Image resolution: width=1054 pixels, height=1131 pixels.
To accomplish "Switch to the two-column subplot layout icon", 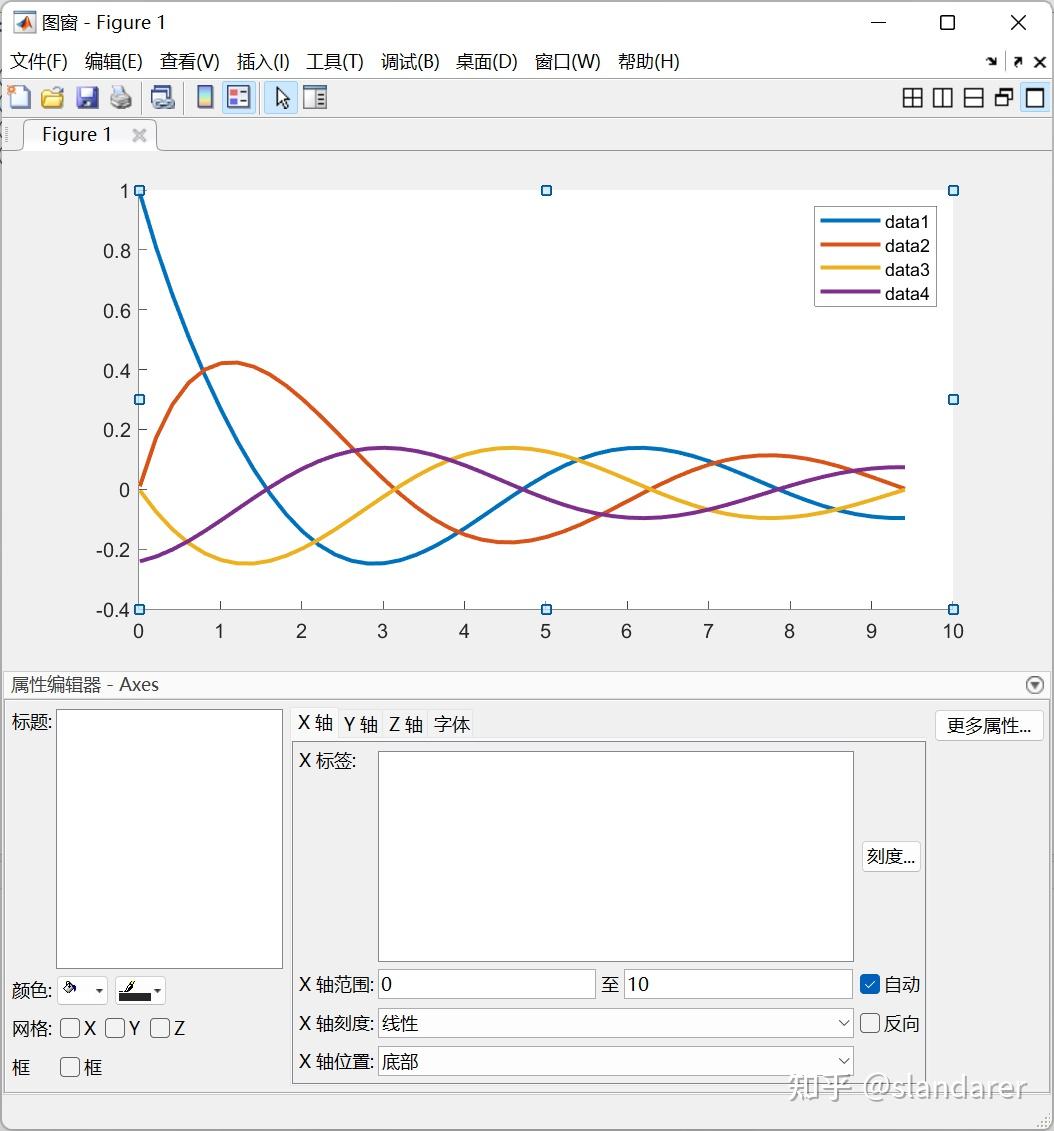I will coord(941,97).
